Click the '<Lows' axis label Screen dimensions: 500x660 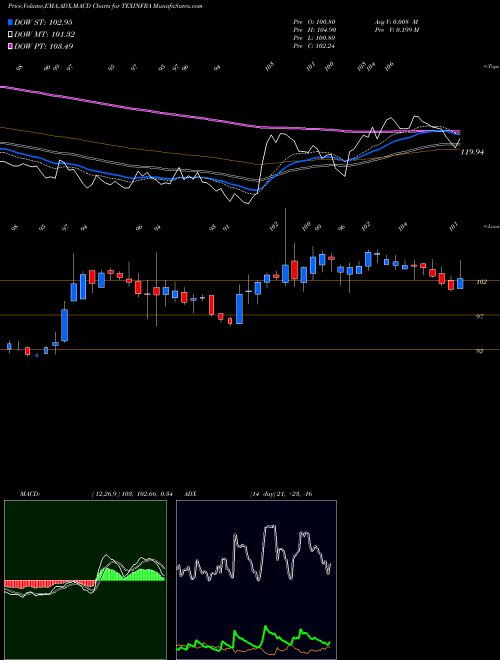click(491, 226)
